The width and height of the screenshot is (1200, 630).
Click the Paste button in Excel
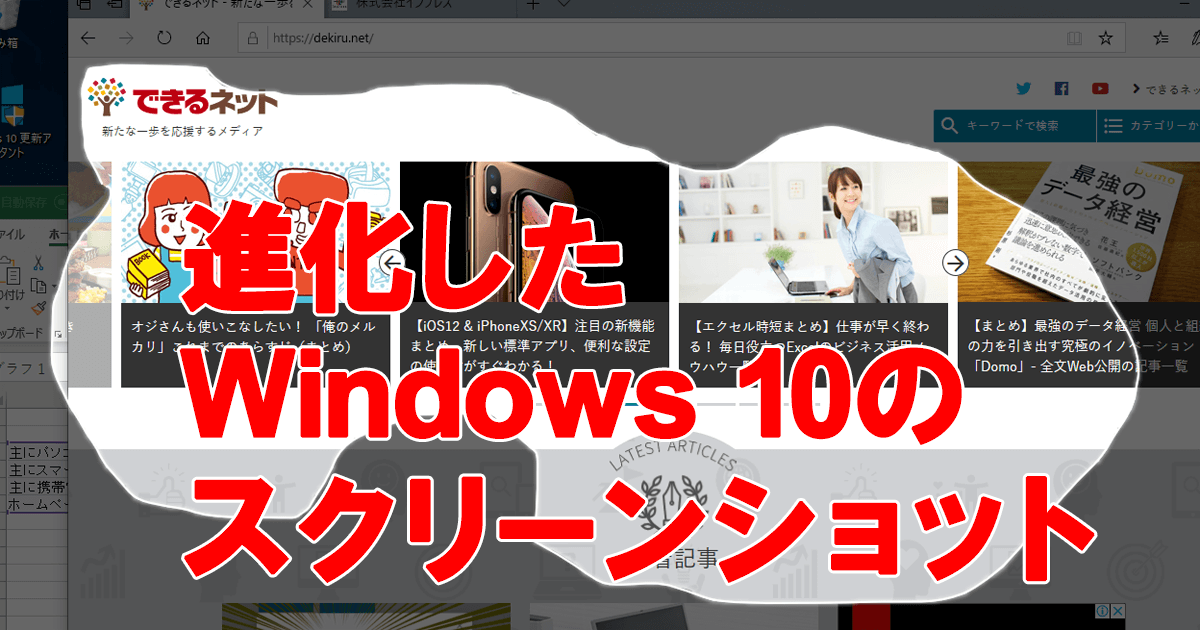point(11,283)
